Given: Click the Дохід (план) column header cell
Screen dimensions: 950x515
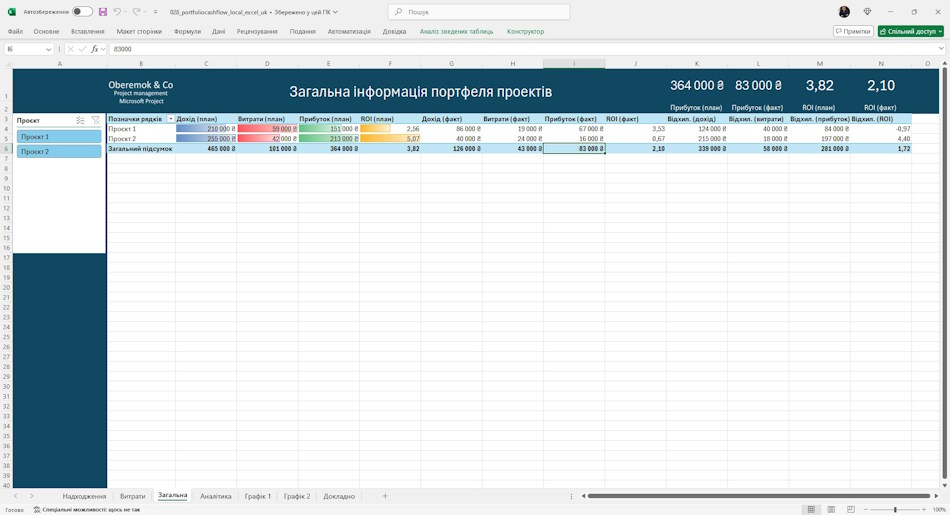Looking at the screenshot, I should [x=206, y=119].
